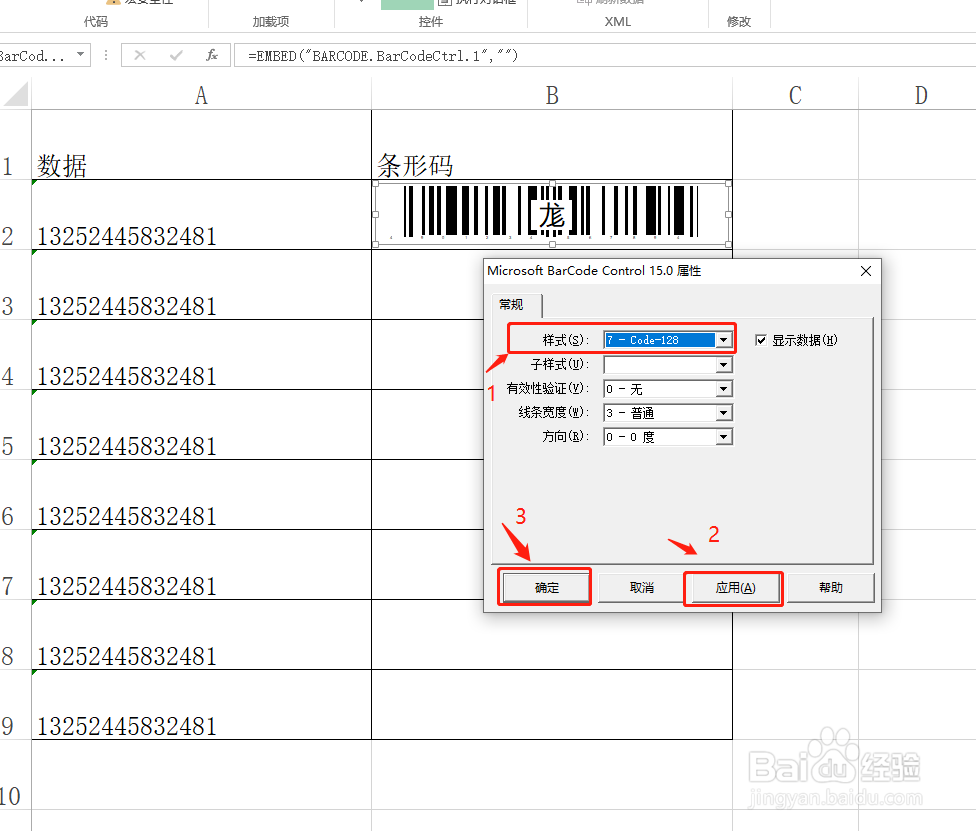Click the 代码 ribbon group label
976x831 pixels.
96,21
